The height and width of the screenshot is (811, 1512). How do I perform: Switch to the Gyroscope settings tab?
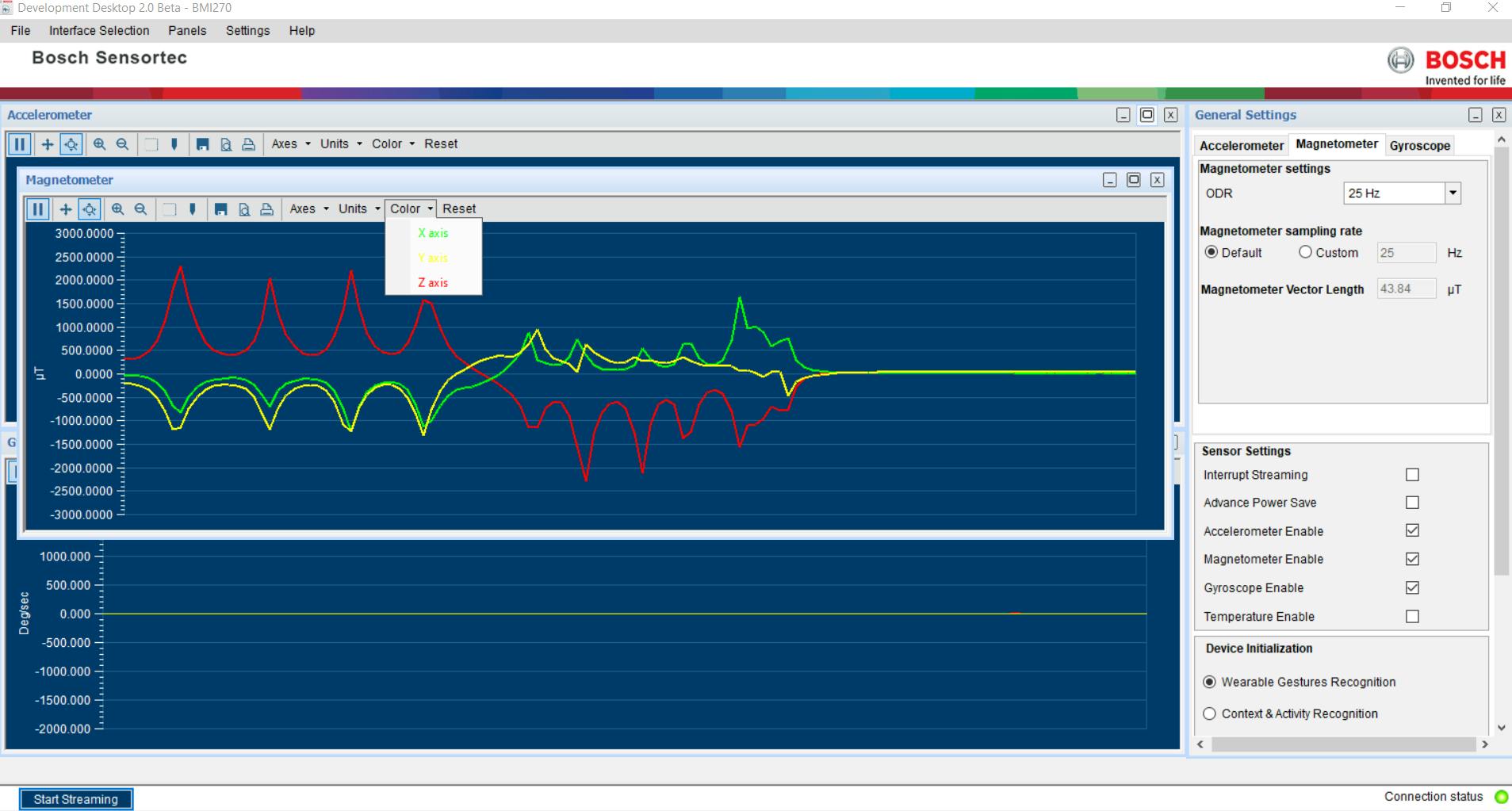(1419, 145)
